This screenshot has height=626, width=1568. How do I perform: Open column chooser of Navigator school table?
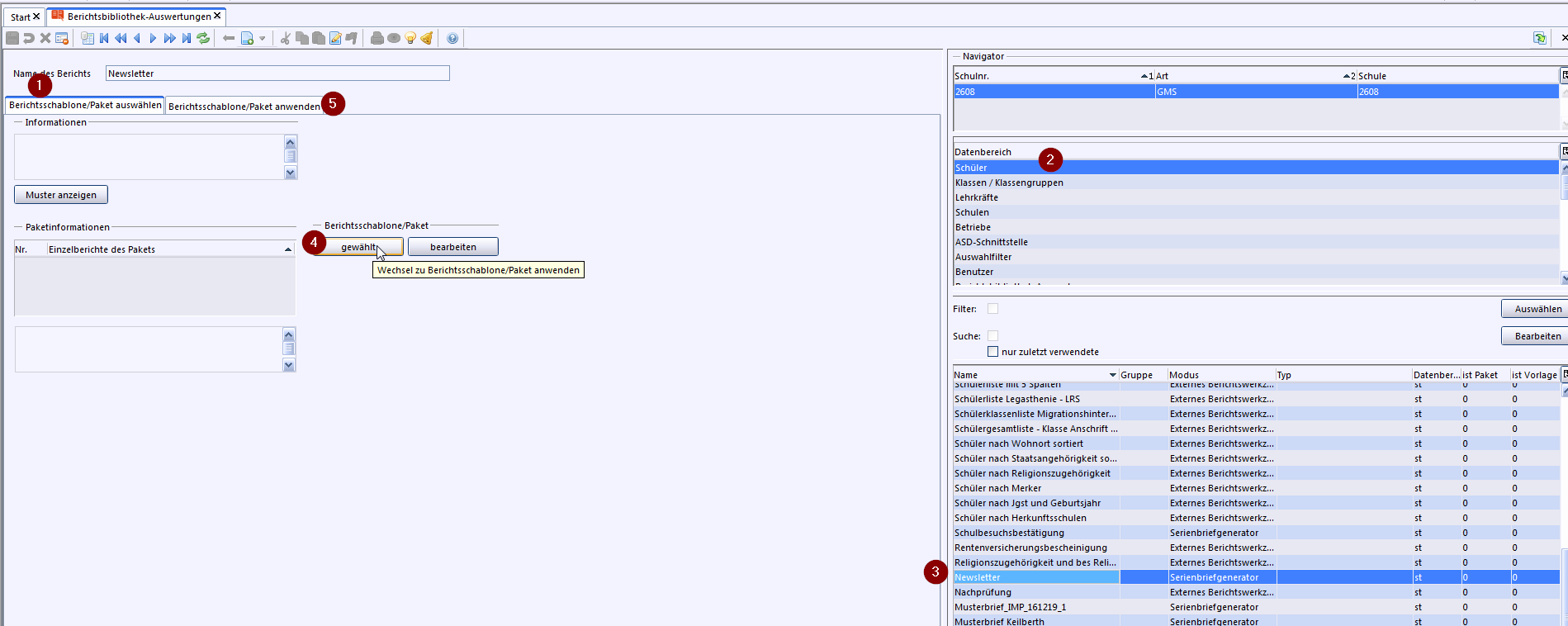pyautogui.click(x=1564, y=75)
